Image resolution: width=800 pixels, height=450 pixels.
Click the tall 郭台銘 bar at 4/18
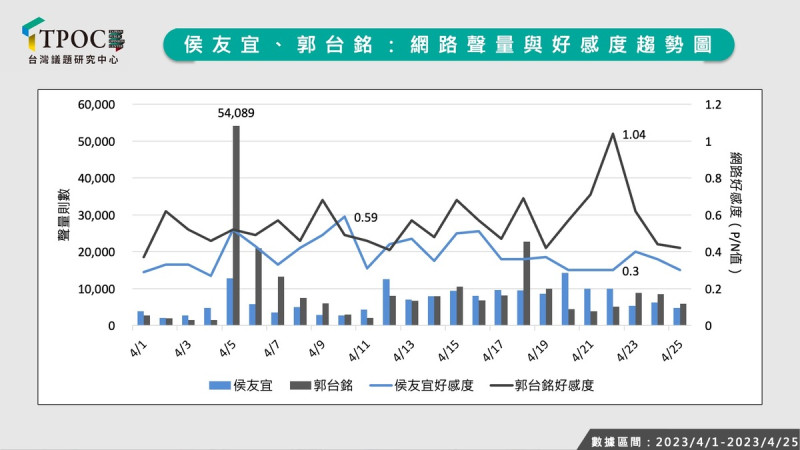pos(527,284)
